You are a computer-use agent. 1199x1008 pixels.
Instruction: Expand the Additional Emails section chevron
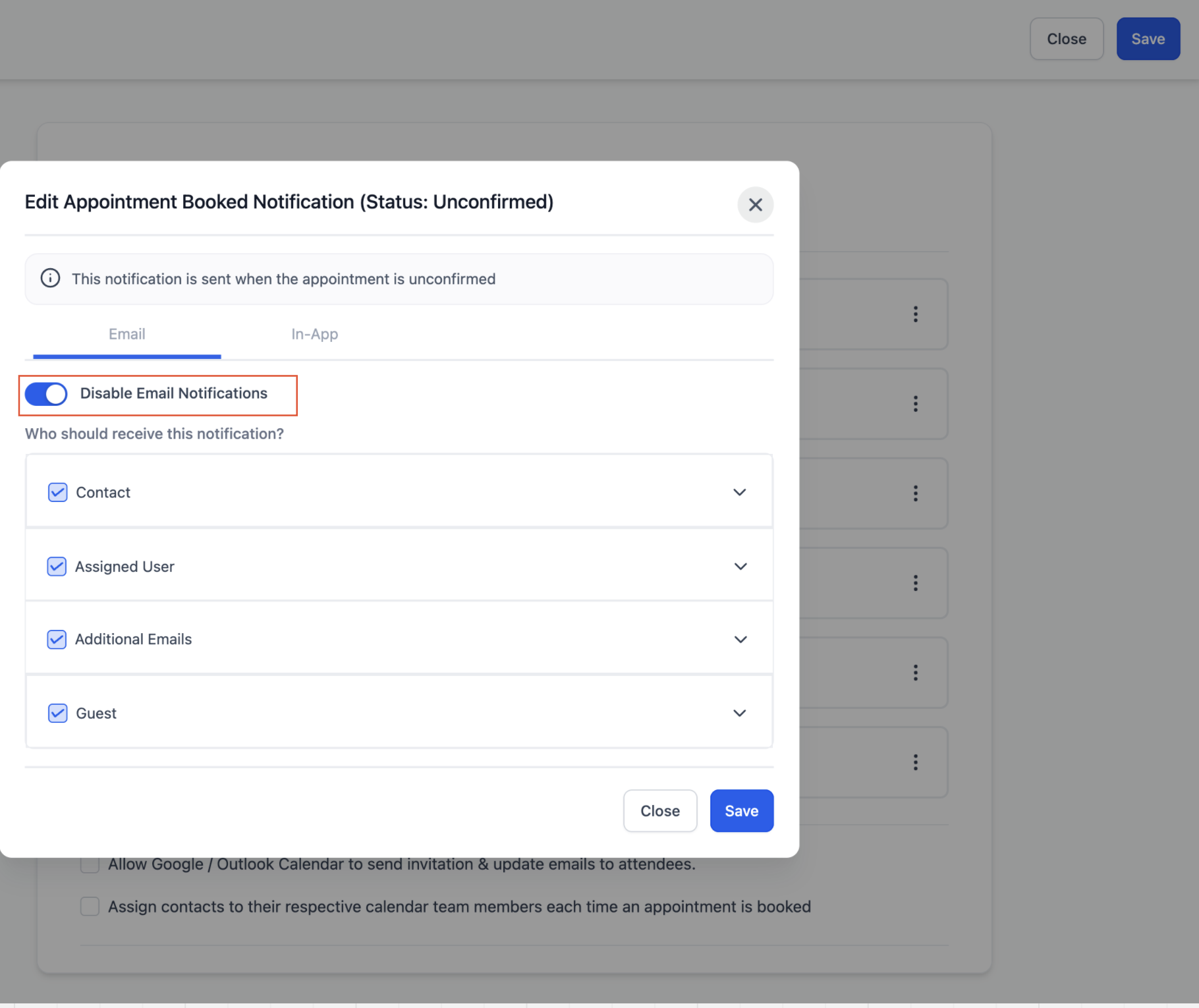(740, 640)
